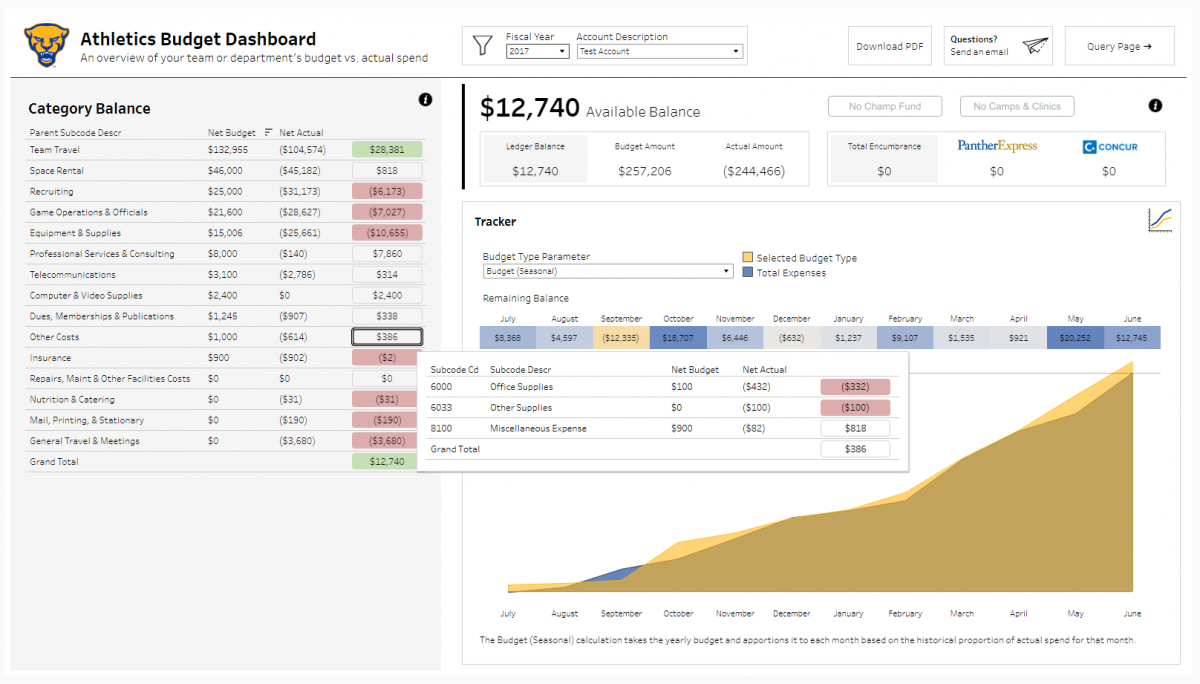Viewport: 1200px width, 684px height.
Task: Open the Account Description dropdown
Action: (660, 51)
